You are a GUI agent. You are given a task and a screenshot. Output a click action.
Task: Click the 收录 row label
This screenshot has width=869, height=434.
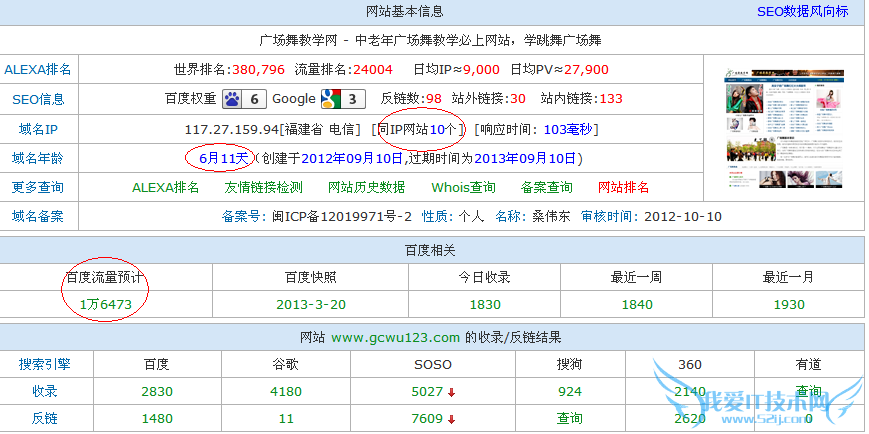[45, 391]
